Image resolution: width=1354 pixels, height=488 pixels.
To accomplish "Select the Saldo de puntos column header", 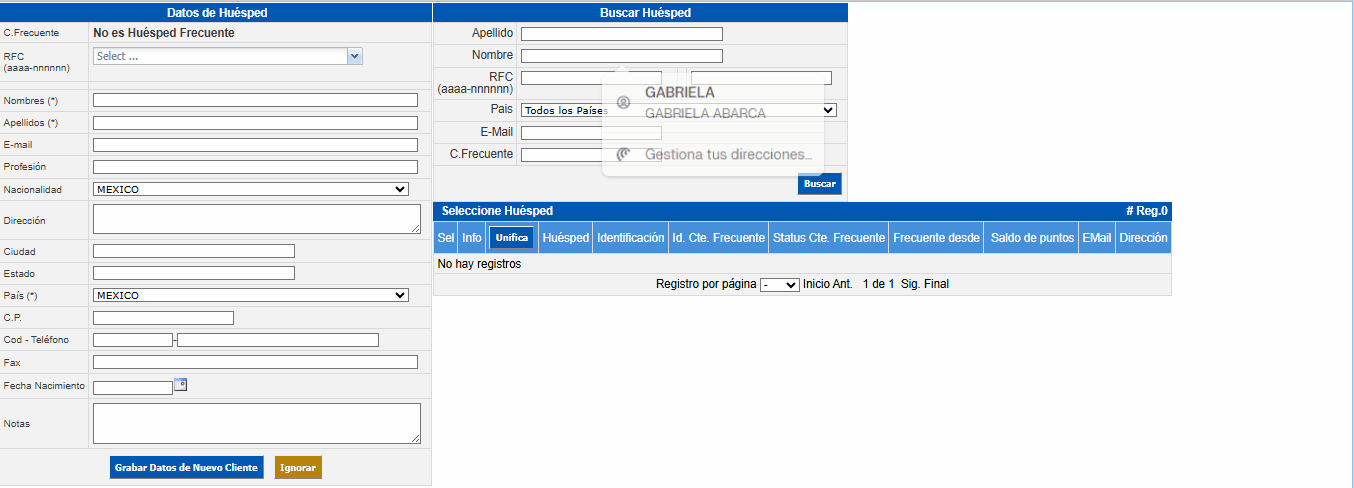I will click(x=1032, y=238).
